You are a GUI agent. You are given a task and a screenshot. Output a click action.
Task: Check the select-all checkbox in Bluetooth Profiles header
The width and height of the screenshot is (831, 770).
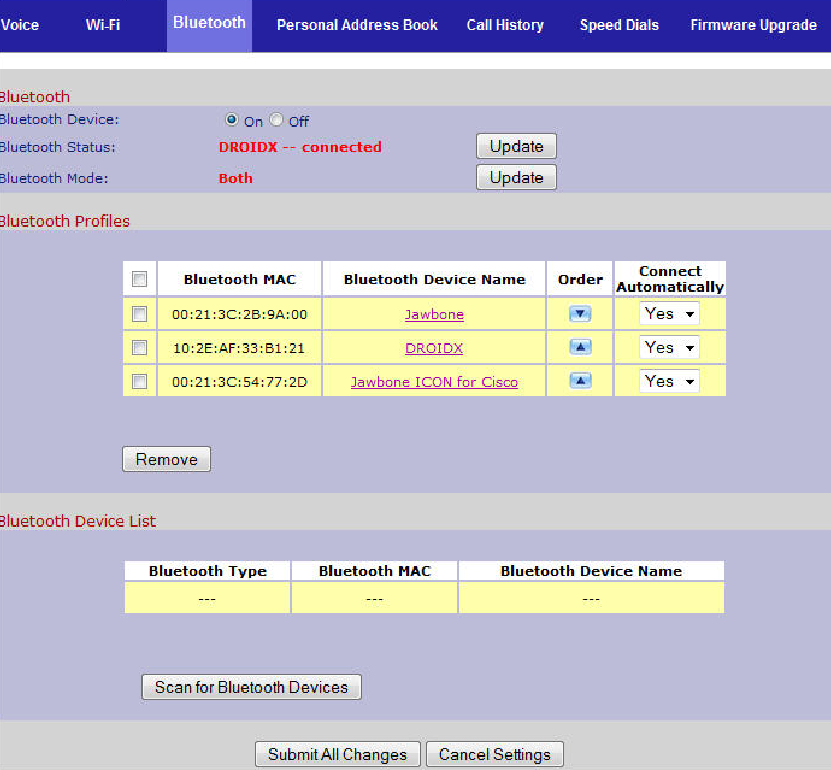click(x=140, y=279)
